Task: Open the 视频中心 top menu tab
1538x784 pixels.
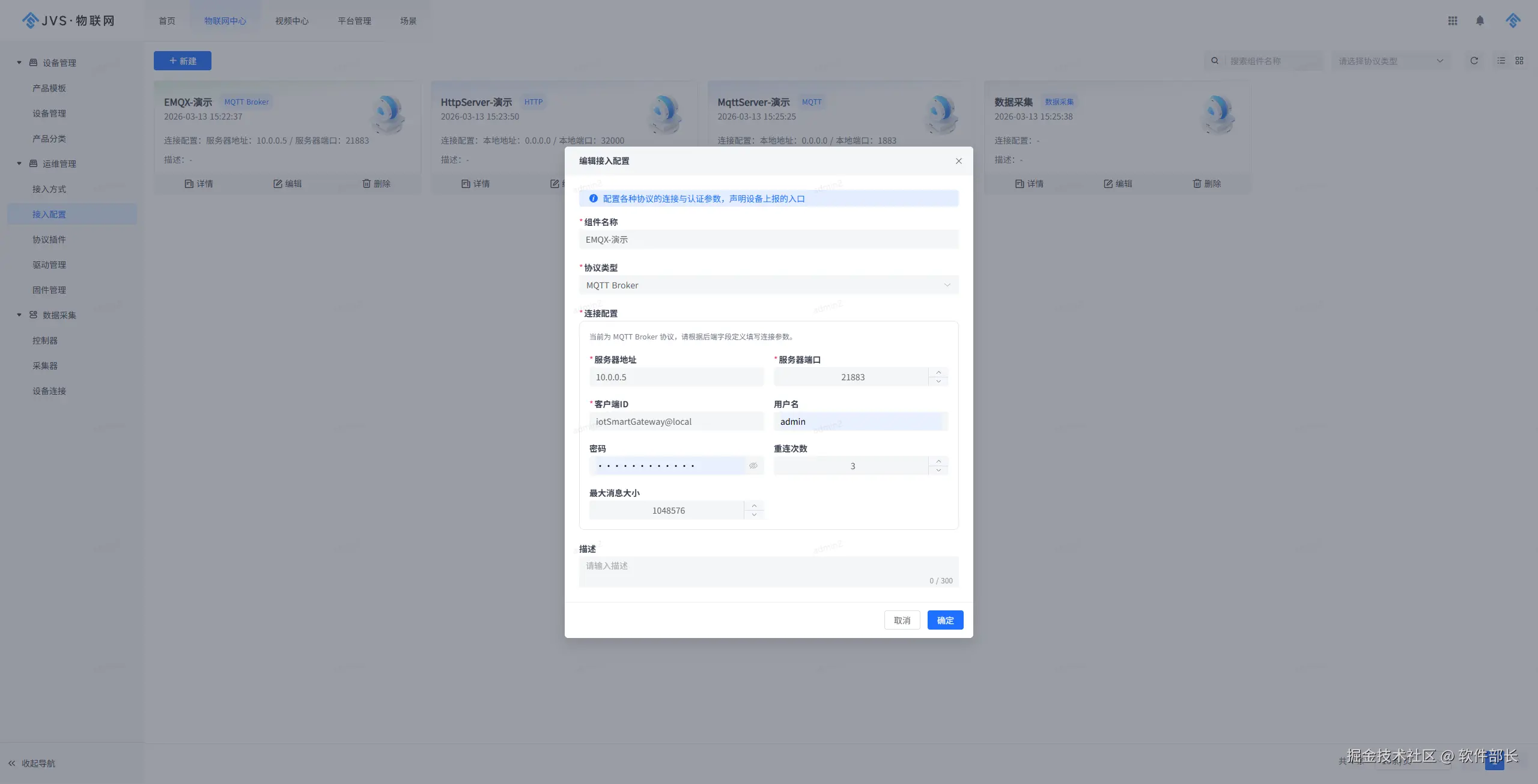Action: pyautogui.click(x=291, y=21)
